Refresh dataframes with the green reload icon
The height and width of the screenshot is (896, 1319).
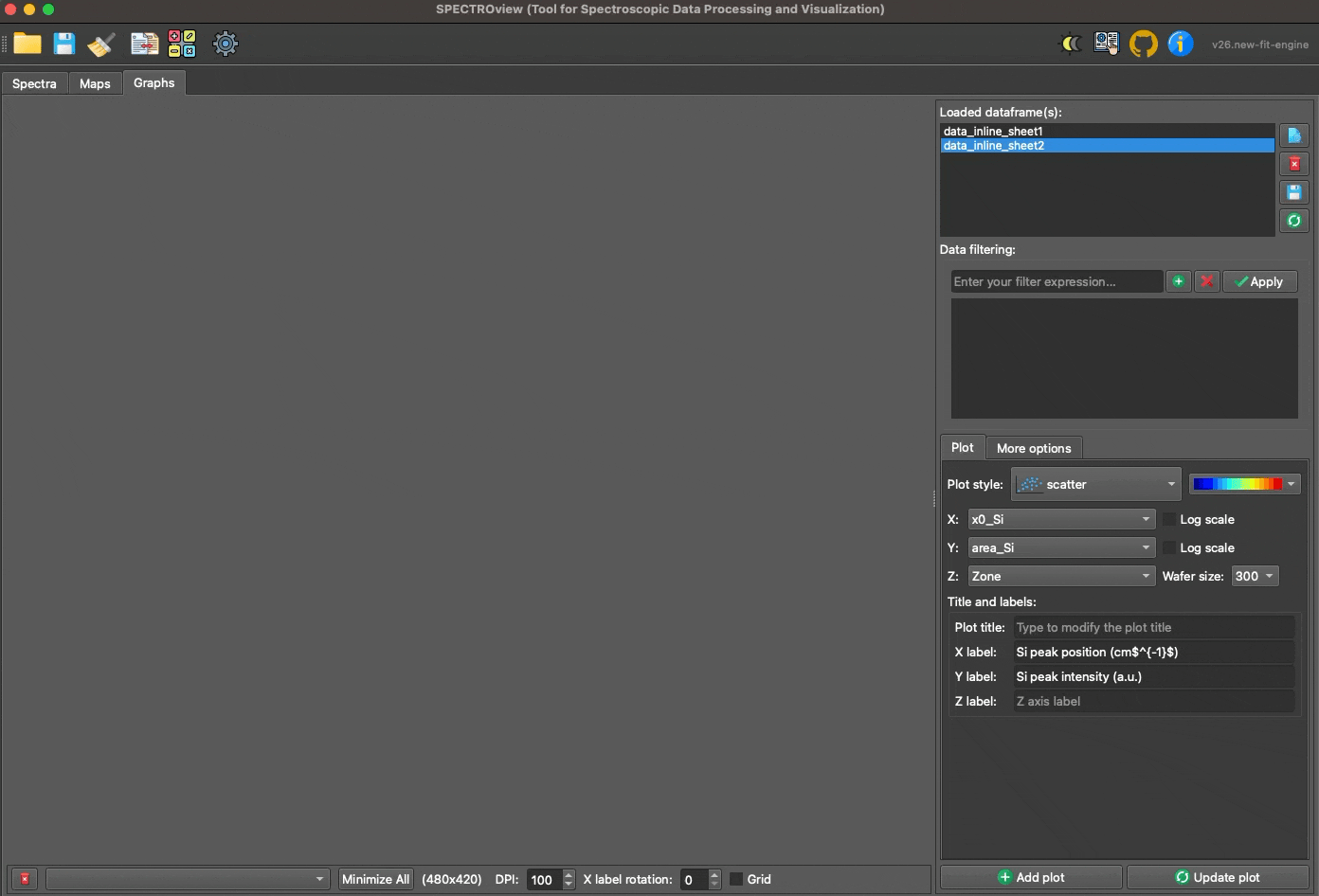click(1293, 221)
